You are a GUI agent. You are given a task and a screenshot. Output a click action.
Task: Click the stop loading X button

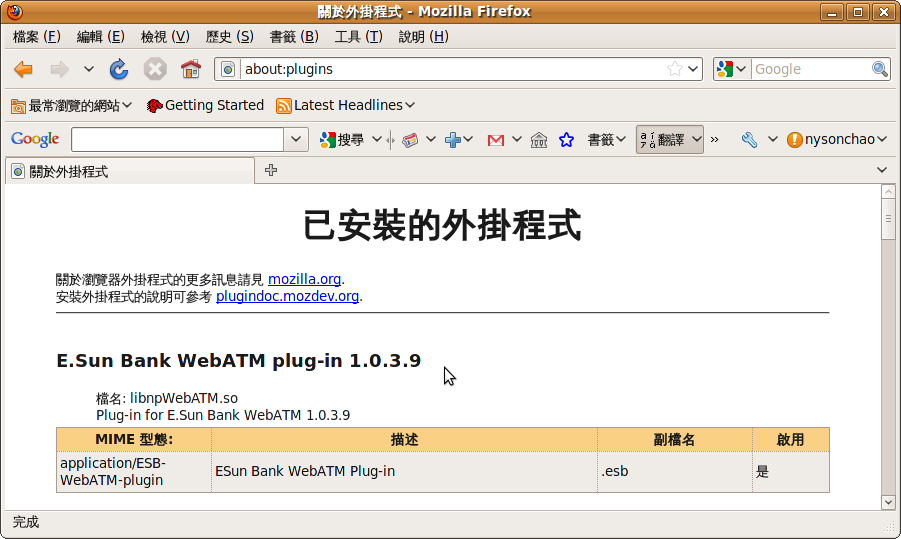[x=155, y=70]
